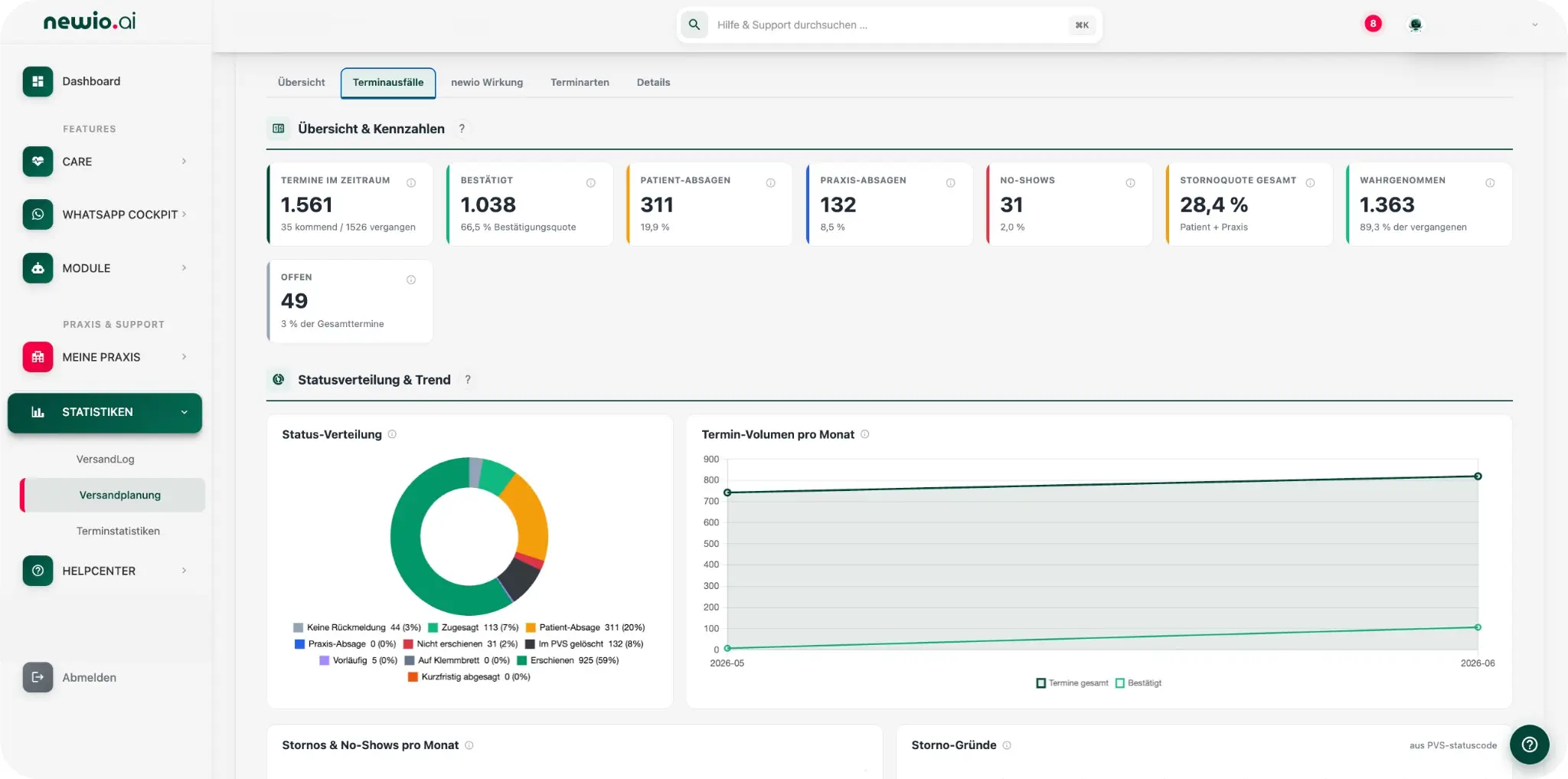Open the Dashboard sidebar icon
Screen dimensions: 1568x779
tap(38, 81)
